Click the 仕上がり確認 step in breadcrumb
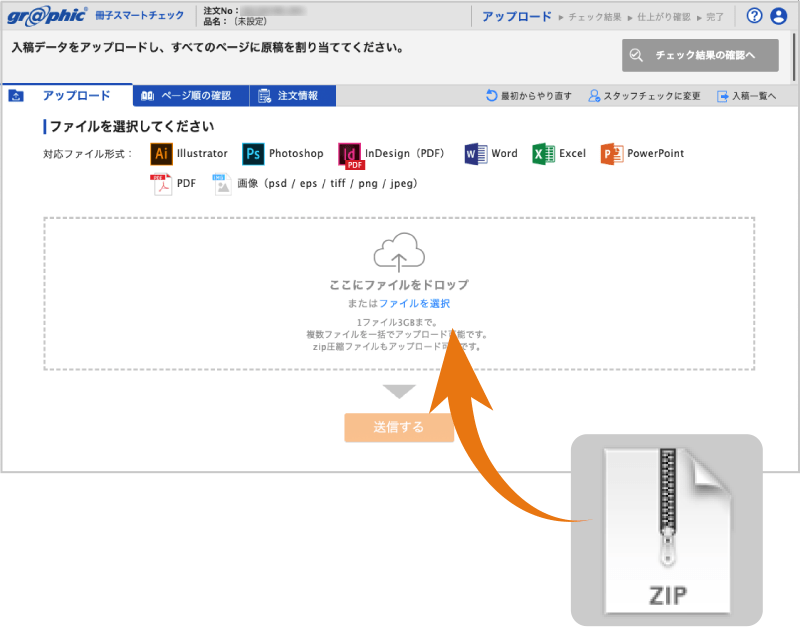 pyautogui.click(x=664, y=17)
